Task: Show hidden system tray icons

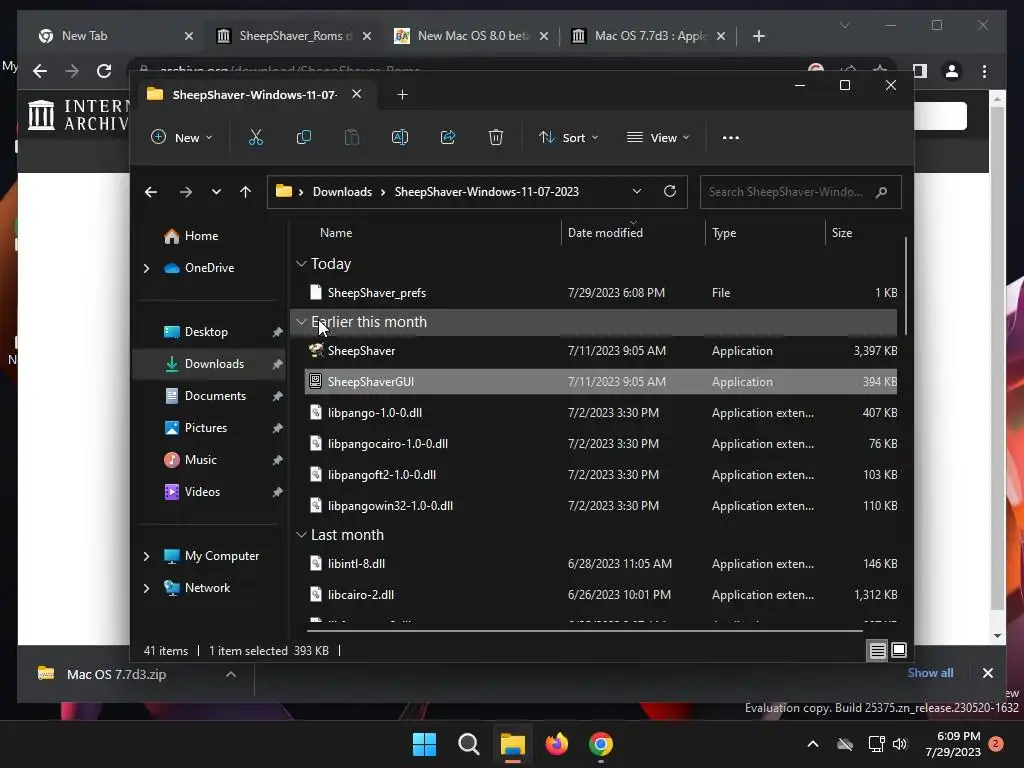Action: click(x=813, y=744)
